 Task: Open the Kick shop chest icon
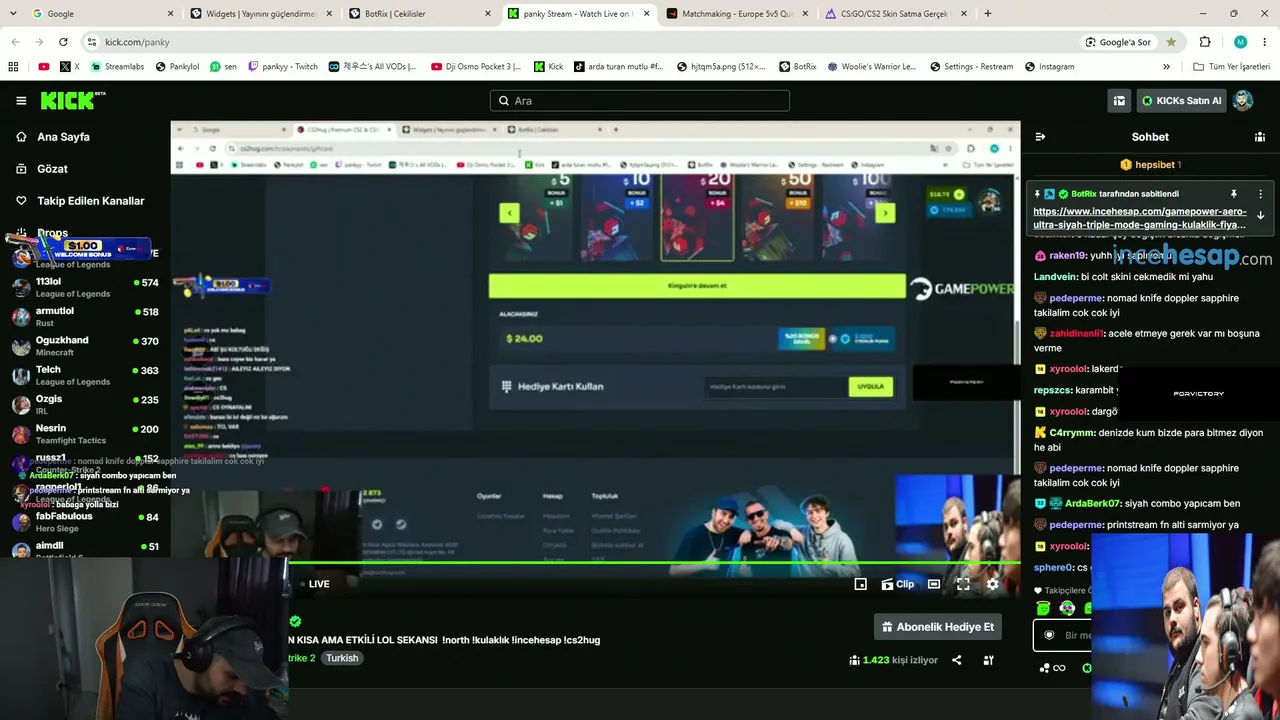(1119, 100)
